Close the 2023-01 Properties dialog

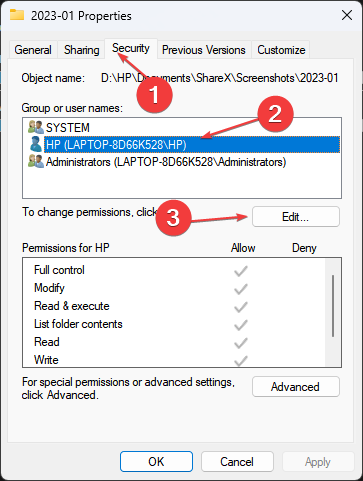(x=347, y=15)
